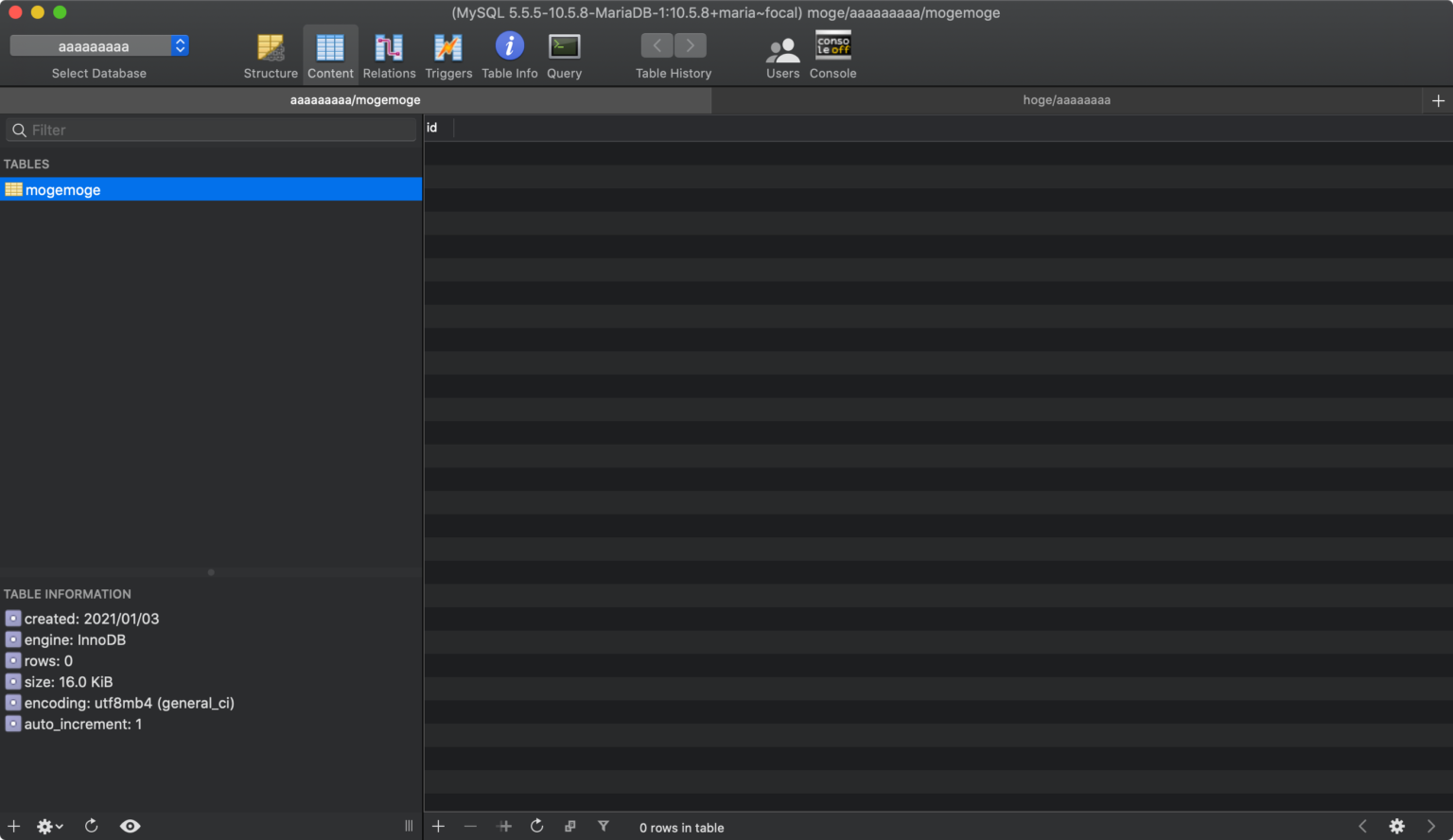Image resolution: width=1453 pixels, height=840 pixels.
Task: Toggle the eye icon for table information
Action: (131, 826)
